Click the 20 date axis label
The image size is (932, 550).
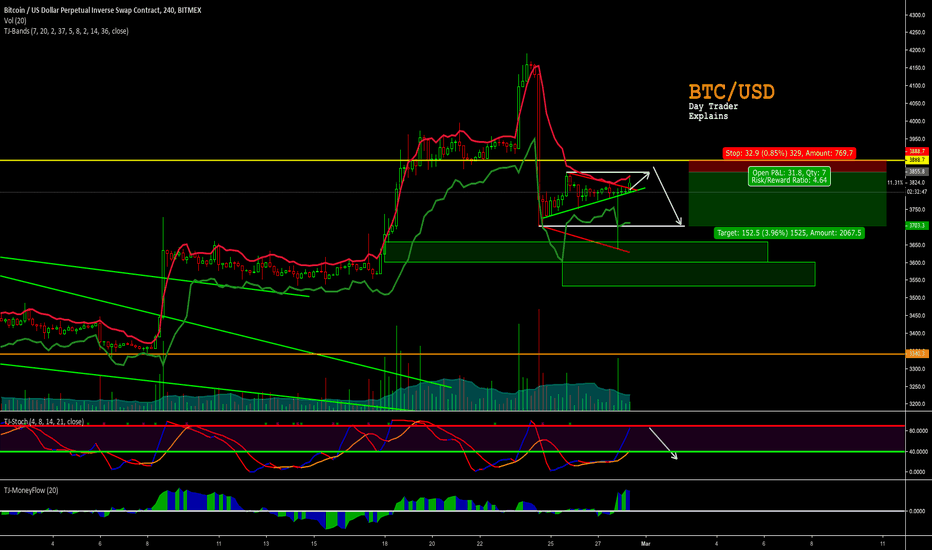pos(432,543)
